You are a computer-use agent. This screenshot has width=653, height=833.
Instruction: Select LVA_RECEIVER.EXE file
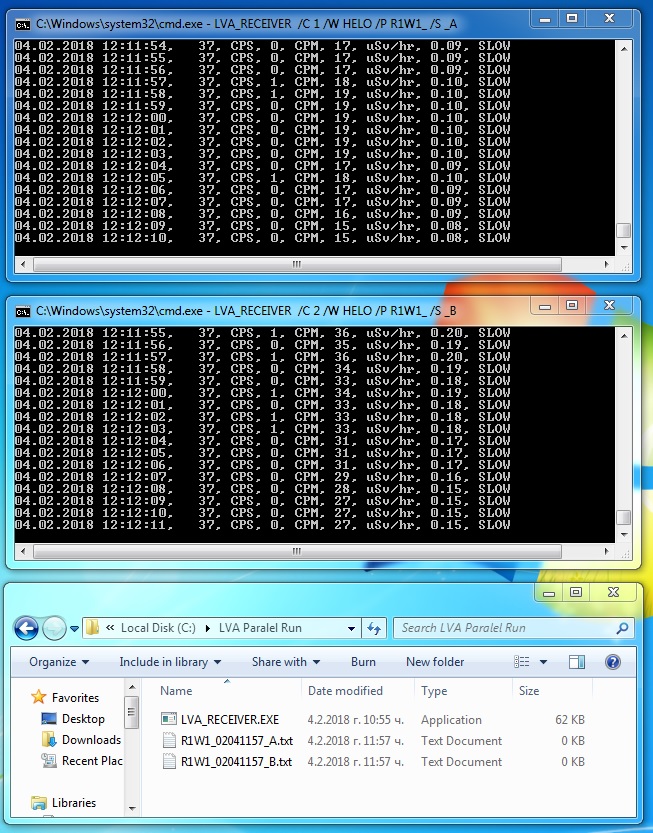click(x=230, y=720)
